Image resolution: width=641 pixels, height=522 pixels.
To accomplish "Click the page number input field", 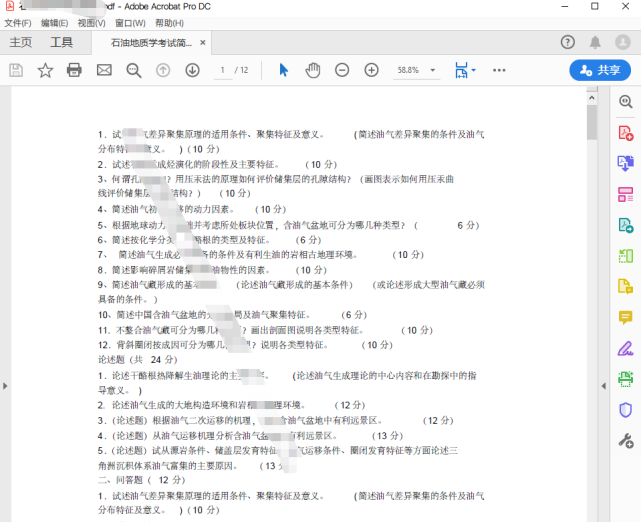I will pyautogui.click(x=223, y=70).
